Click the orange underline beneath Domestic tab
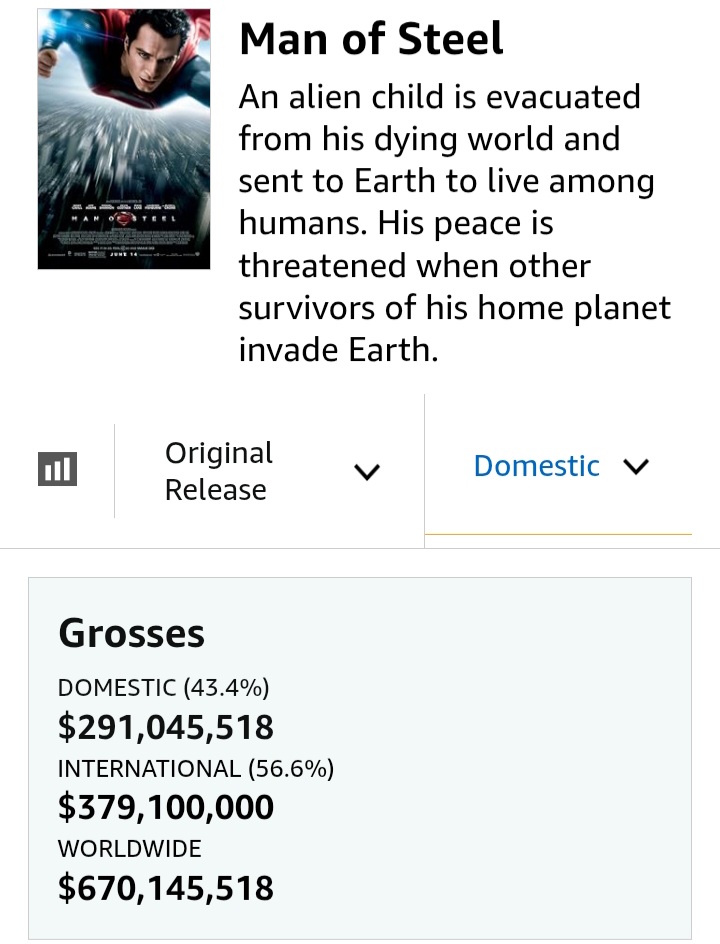The width and height of the screenshot is (720, 944). (x=558, y=534)
